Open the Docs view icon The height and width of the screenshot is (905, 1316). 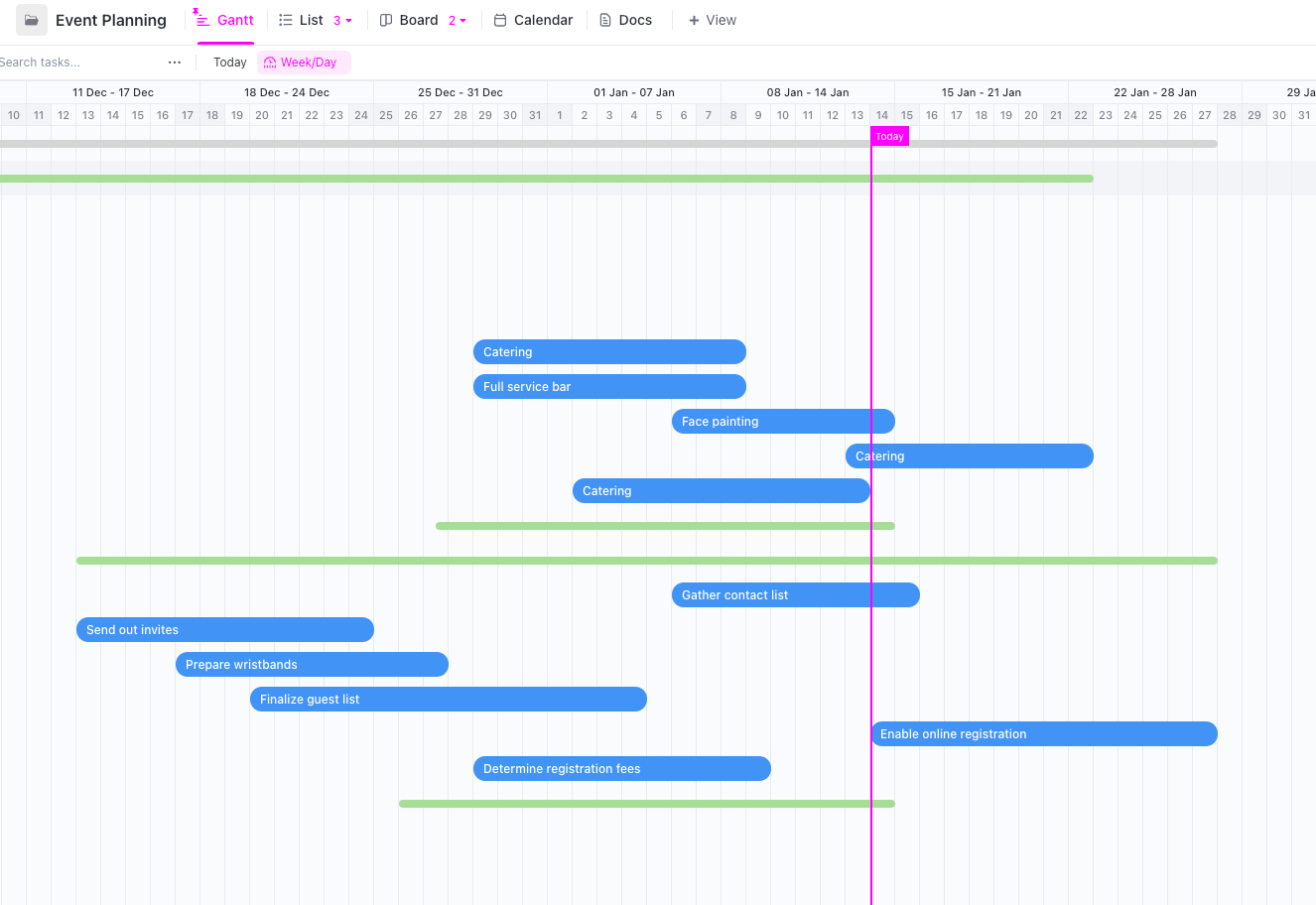point(603,20)
